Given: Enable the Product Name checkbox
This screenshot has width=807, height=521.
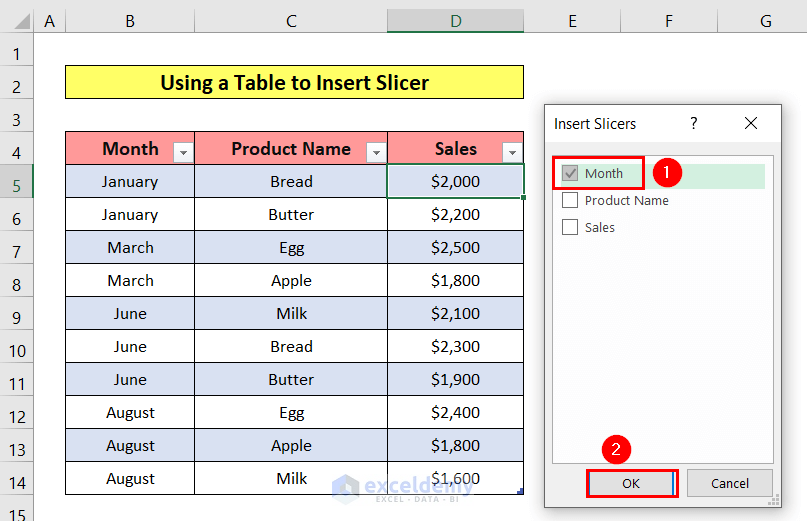Looking at the screenshot, I should click(571, 201).
